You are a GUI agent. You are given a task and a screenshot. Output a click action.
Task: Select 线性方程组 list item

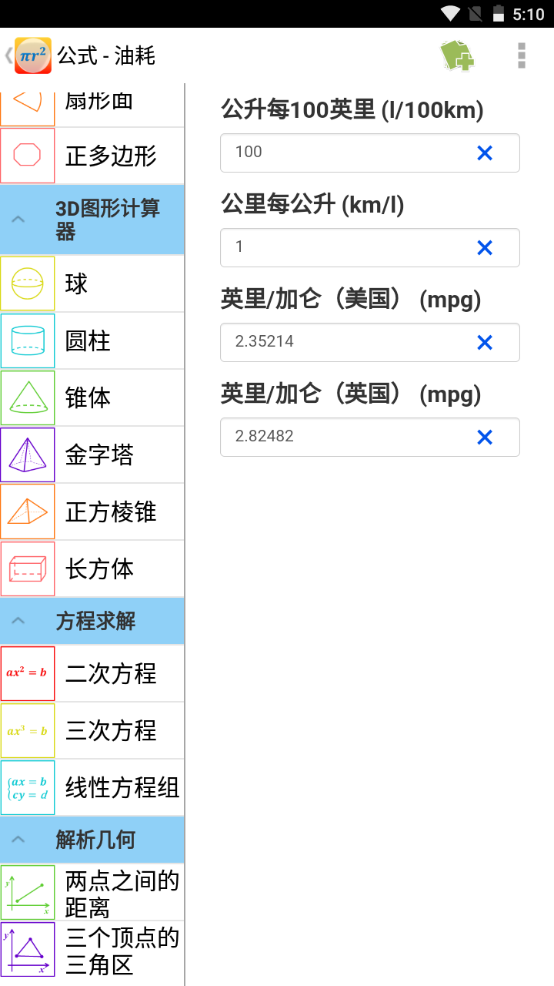point(92,787)
